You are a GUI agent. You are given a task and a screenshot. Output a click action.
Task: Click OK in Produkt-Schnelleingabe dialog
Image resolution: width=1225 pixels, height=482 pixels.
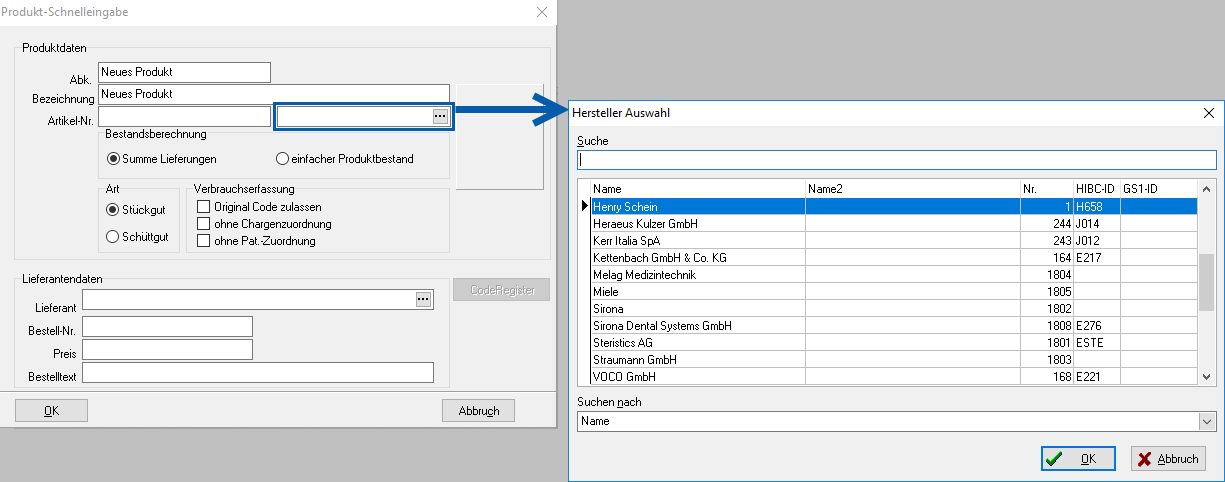51,411
